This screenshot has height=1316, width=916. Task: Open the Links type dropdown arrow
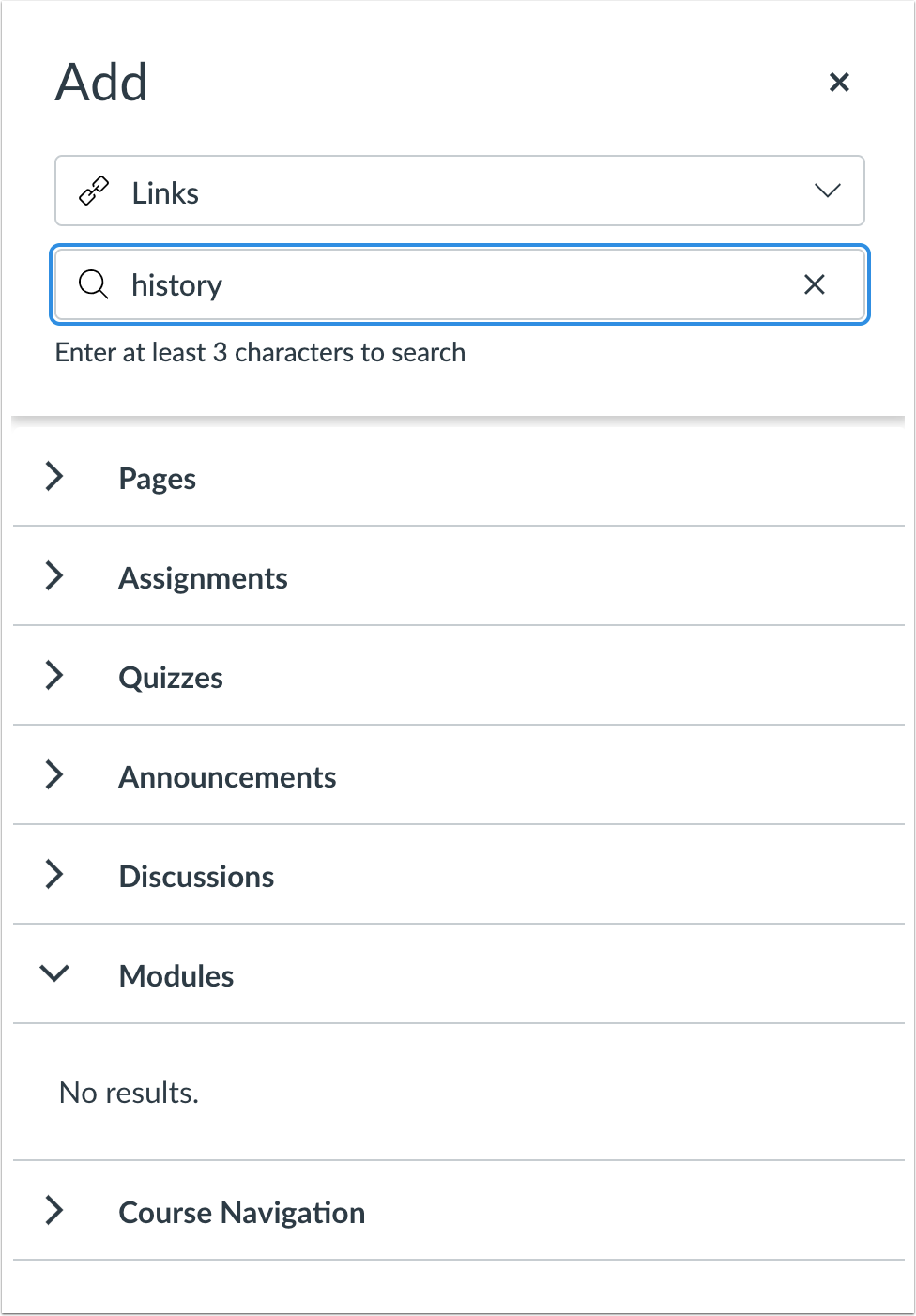(827, 191)
